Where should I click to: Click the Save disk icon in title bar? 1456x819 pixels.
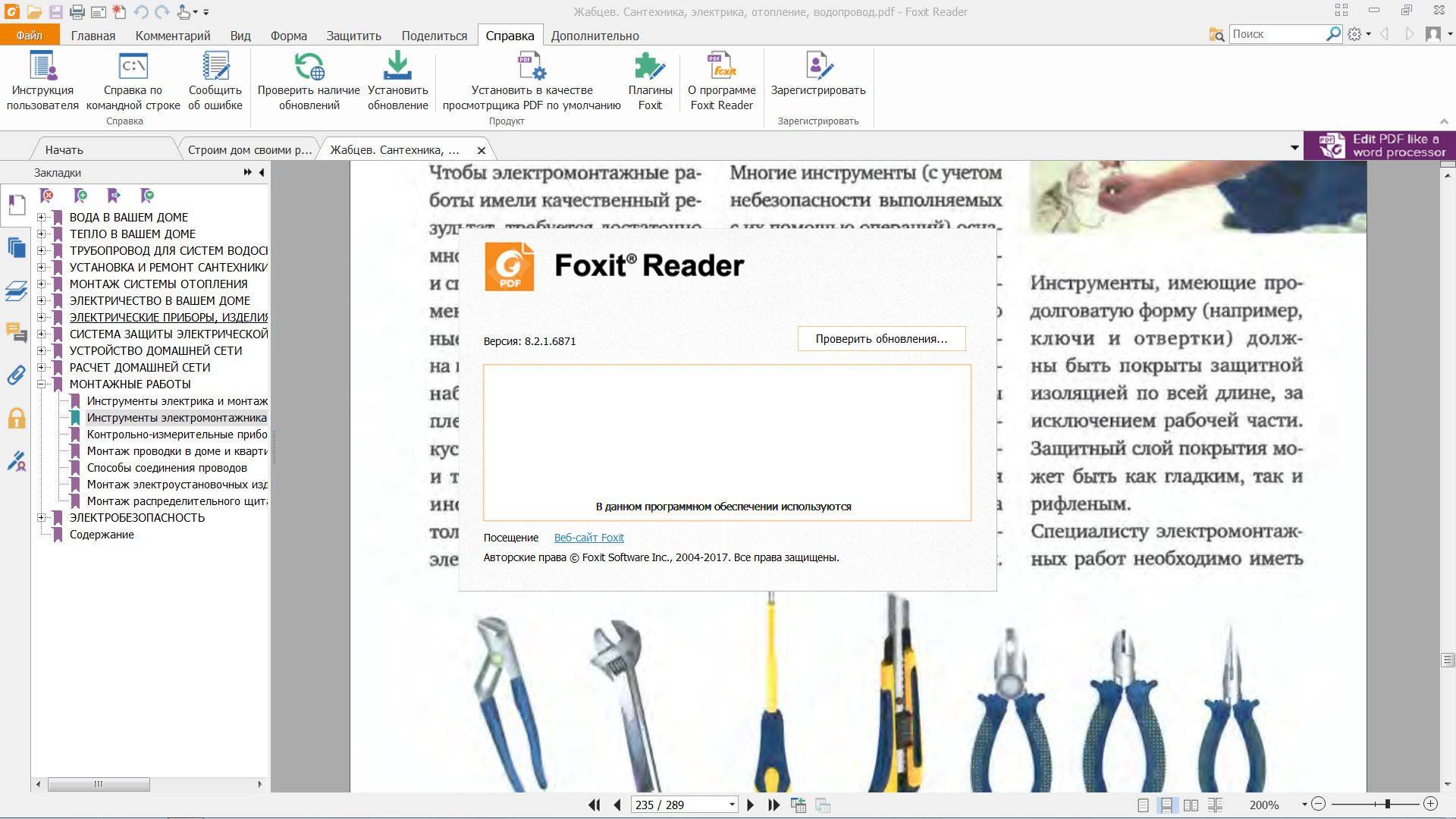[x=55, y=11]
